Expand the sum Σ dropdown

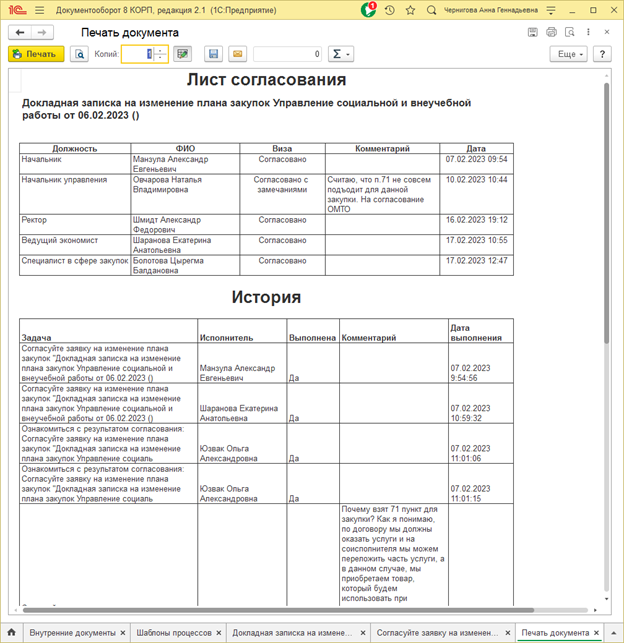click(340, 54)
